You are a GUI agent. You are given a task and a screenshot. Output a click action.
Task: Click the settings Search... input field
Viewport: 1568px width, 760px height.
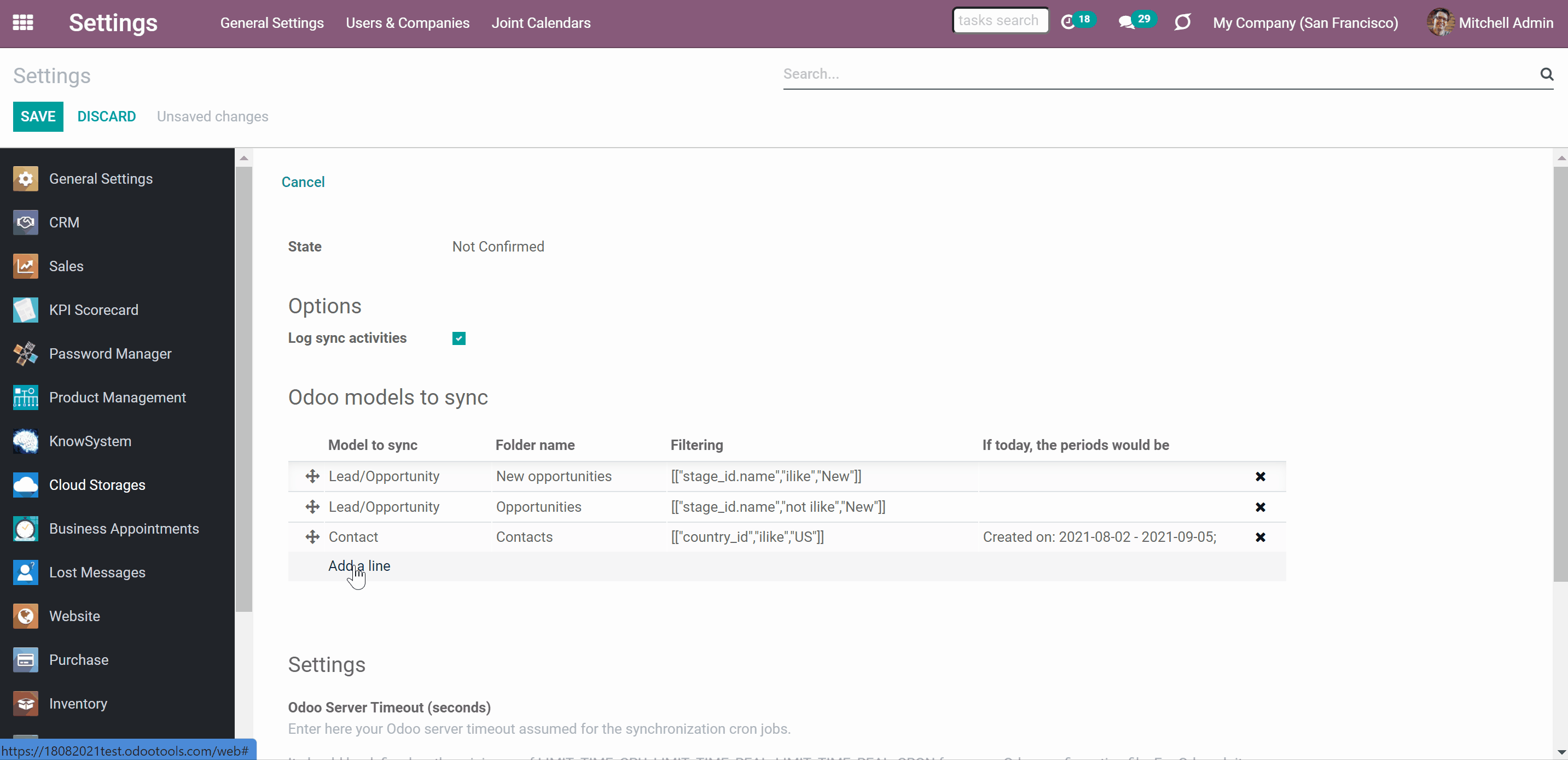click(1159, 74)
